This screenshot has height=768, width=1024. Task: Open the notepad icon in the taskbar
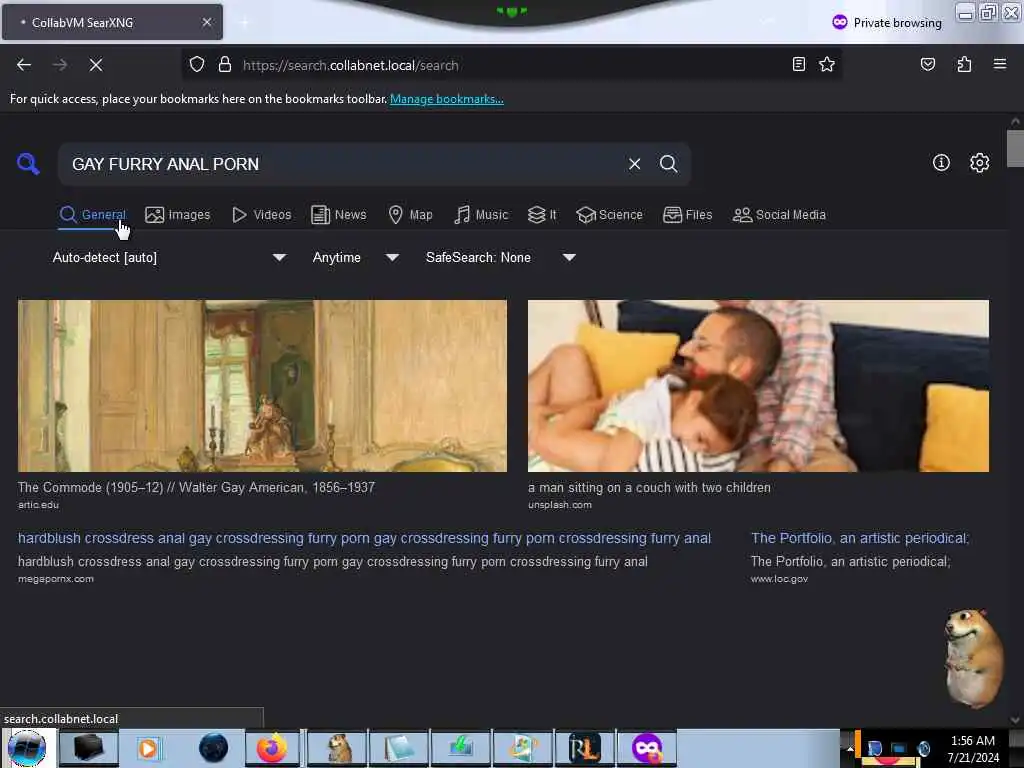tap(398, 748)
